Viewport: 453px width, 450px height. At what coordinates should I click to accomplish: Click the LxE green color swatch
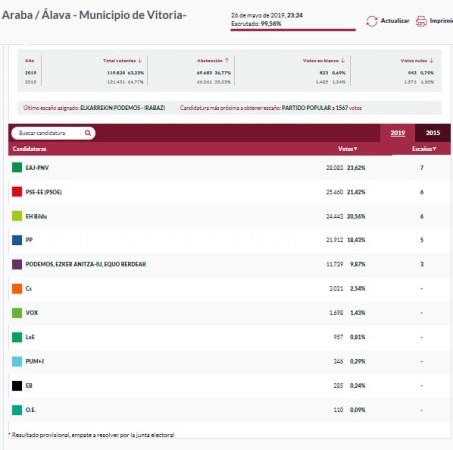(x=17, y=337)
